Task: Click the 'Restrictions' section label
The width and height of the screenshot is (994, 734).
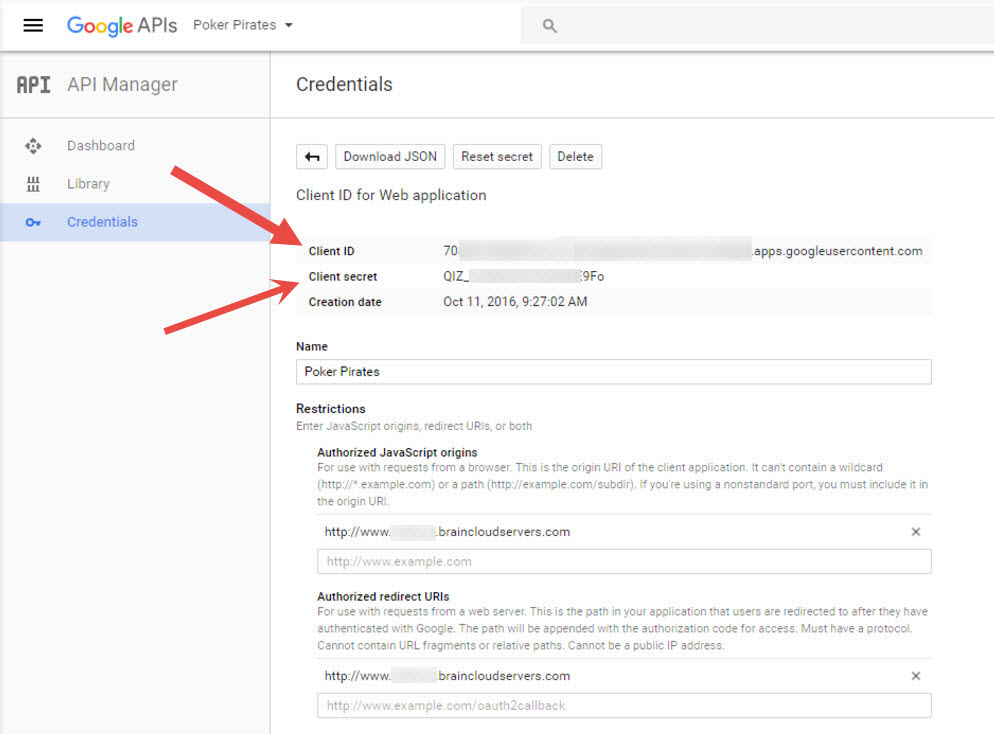Action: pos(331,409)
